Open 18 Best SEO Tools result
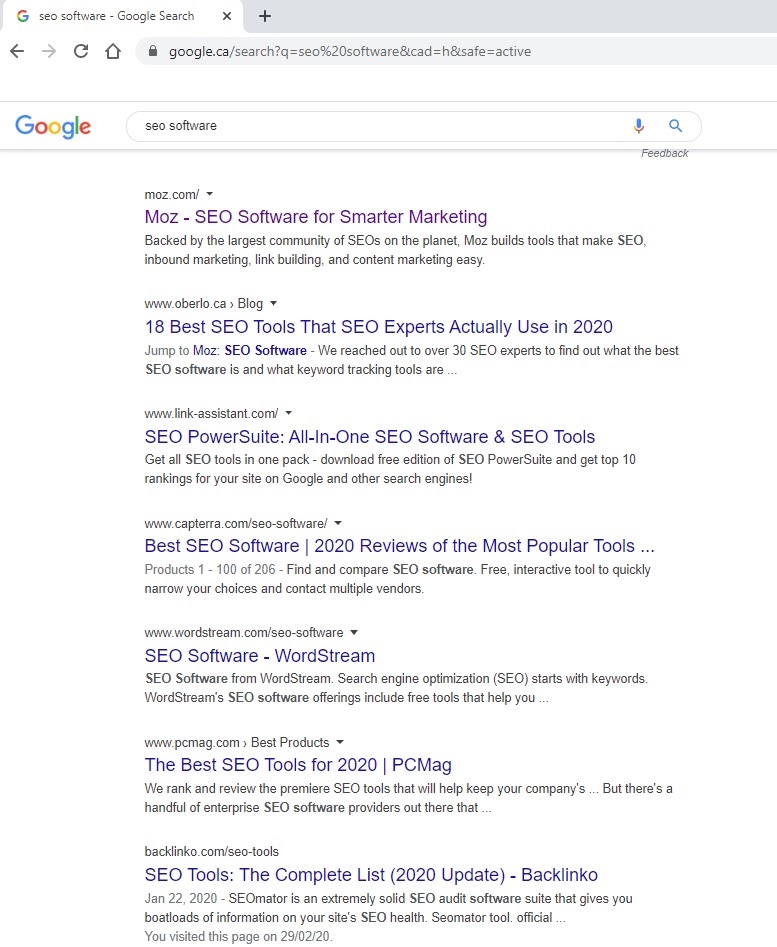This screenshot has width=777, height=947. 379,327
